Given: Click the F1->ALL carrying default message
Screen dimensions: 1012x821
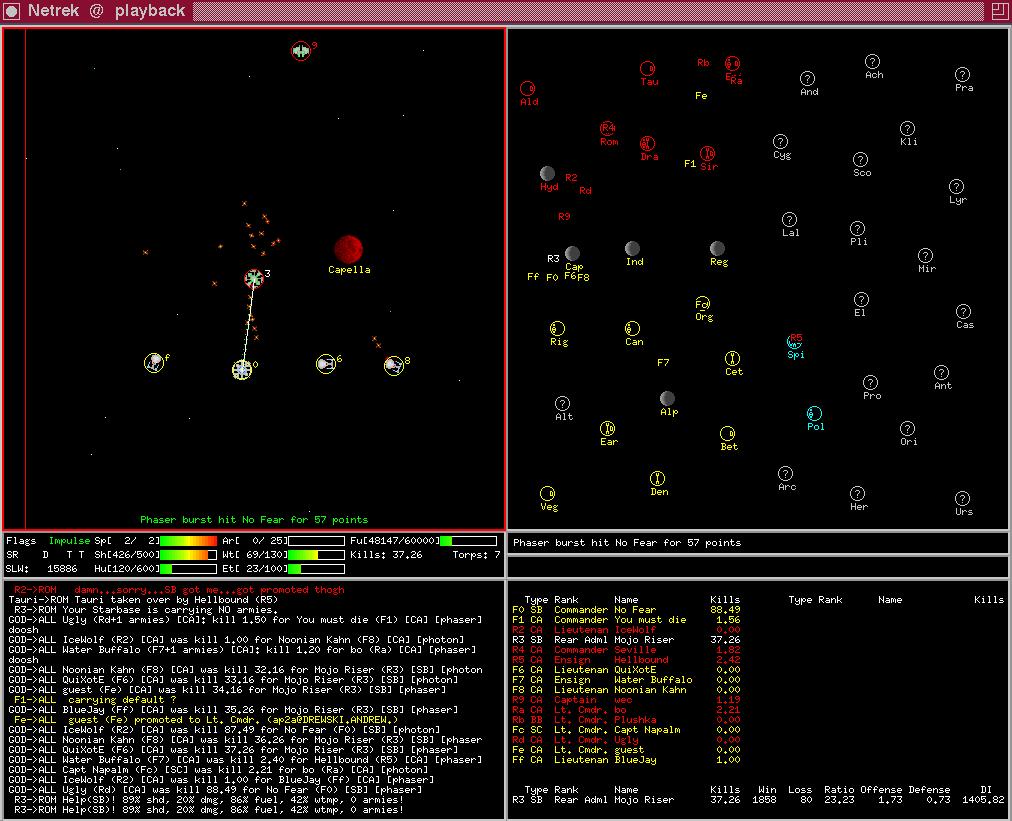Looking at the screenshot, I should coord(95,700).
